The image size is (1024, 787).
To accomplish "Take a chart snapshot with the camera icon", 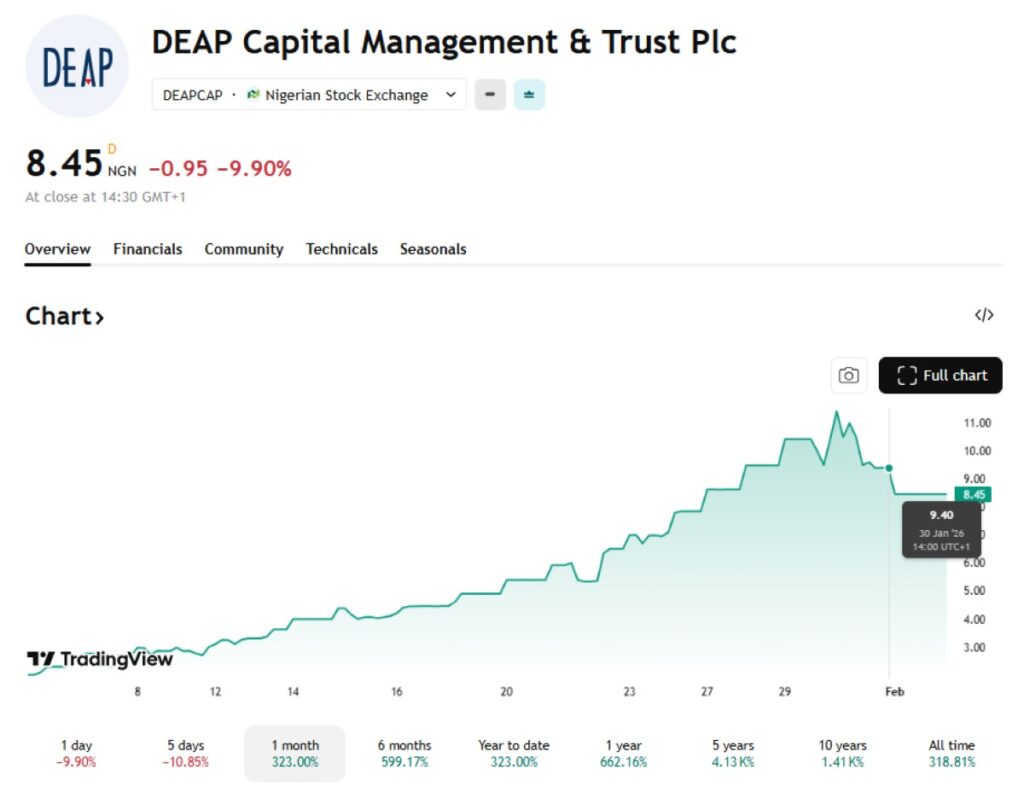I will [848, 375].
